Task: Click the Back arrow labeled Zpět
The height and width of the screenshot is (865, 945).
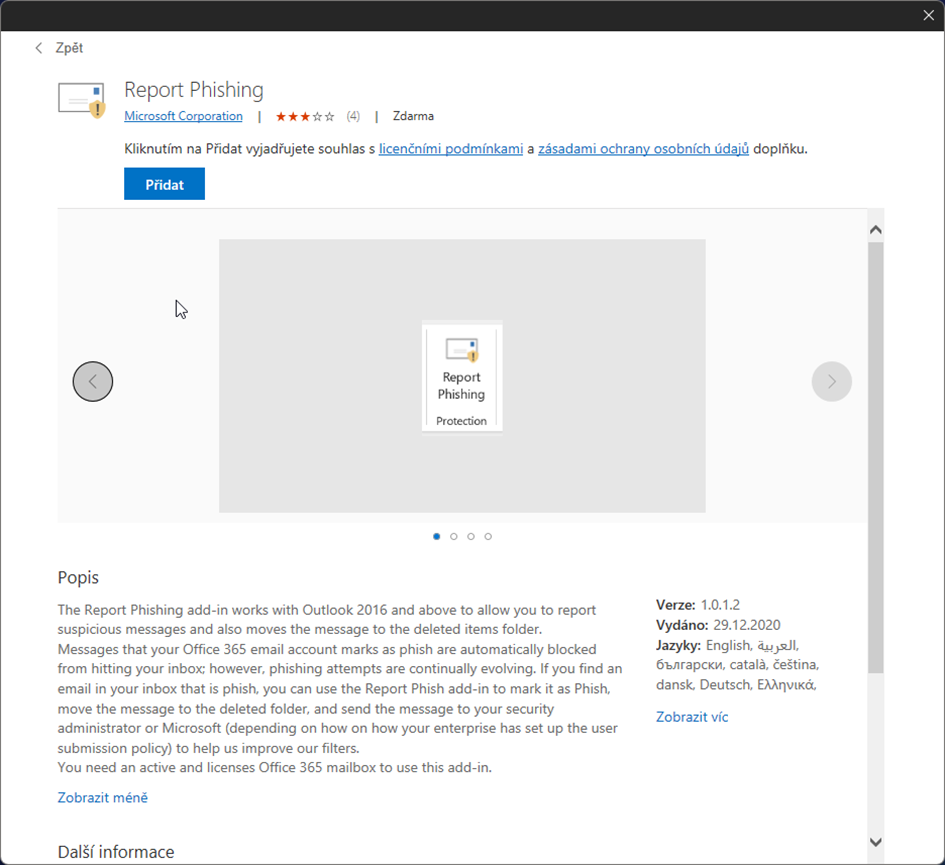Action: 58,48
